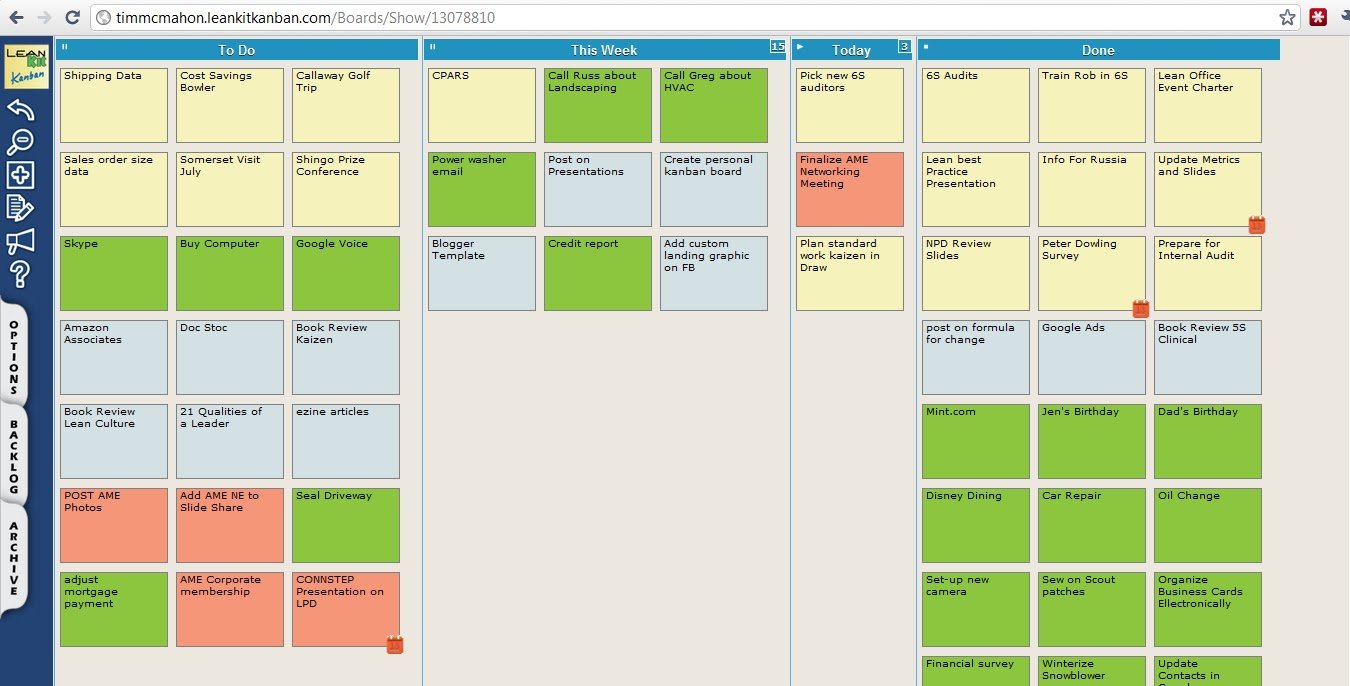Image resolution: width=1350 pixels, height=686 pixels.
Task: Click the back arrow icon in sidebar
Action: pyautogui.click(x=21, y=110)
